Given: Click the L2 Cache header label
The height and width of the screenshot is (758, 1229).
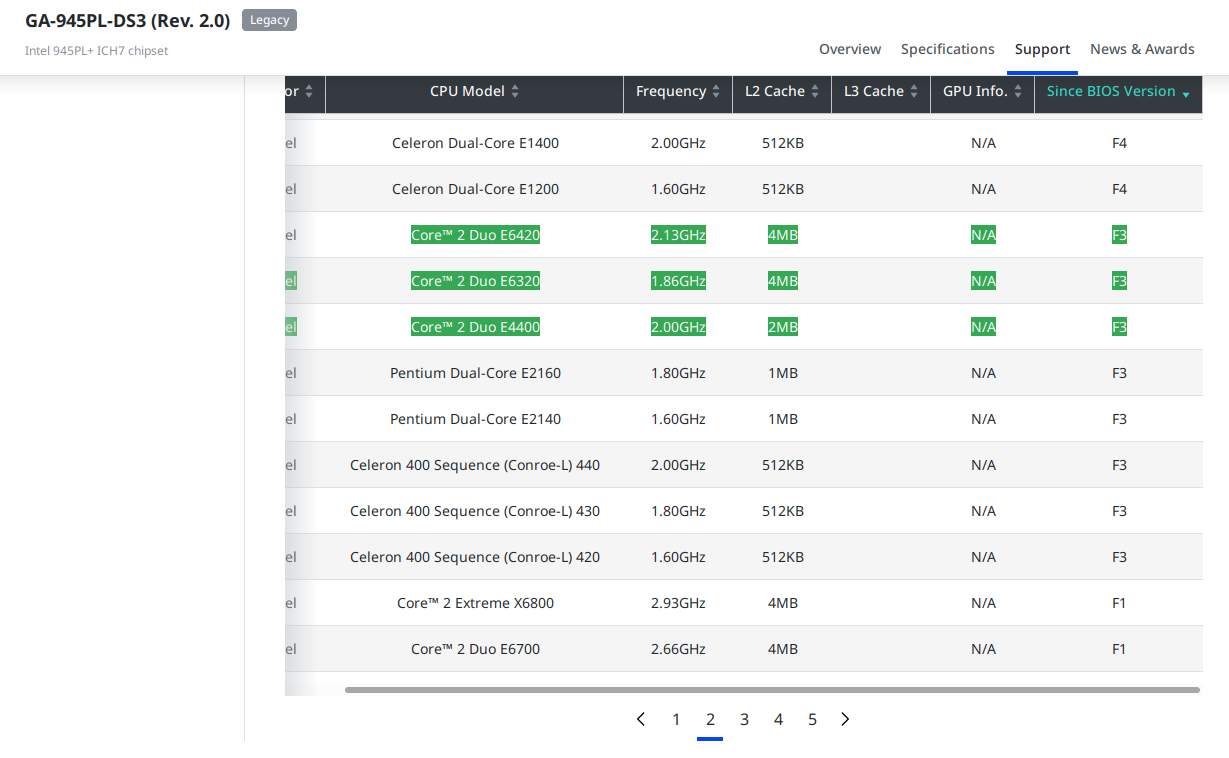Looking at the screenshot, I should (775, 91).
